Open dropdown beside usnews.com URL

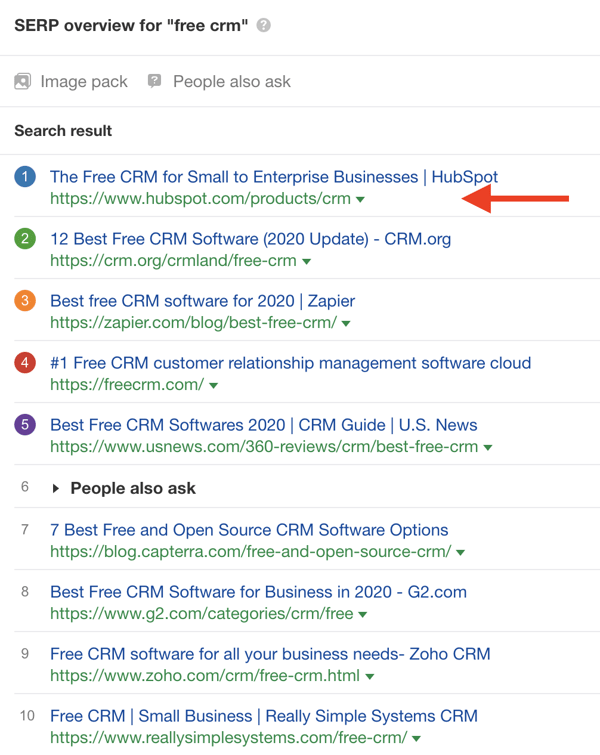[x=488, y=447]
